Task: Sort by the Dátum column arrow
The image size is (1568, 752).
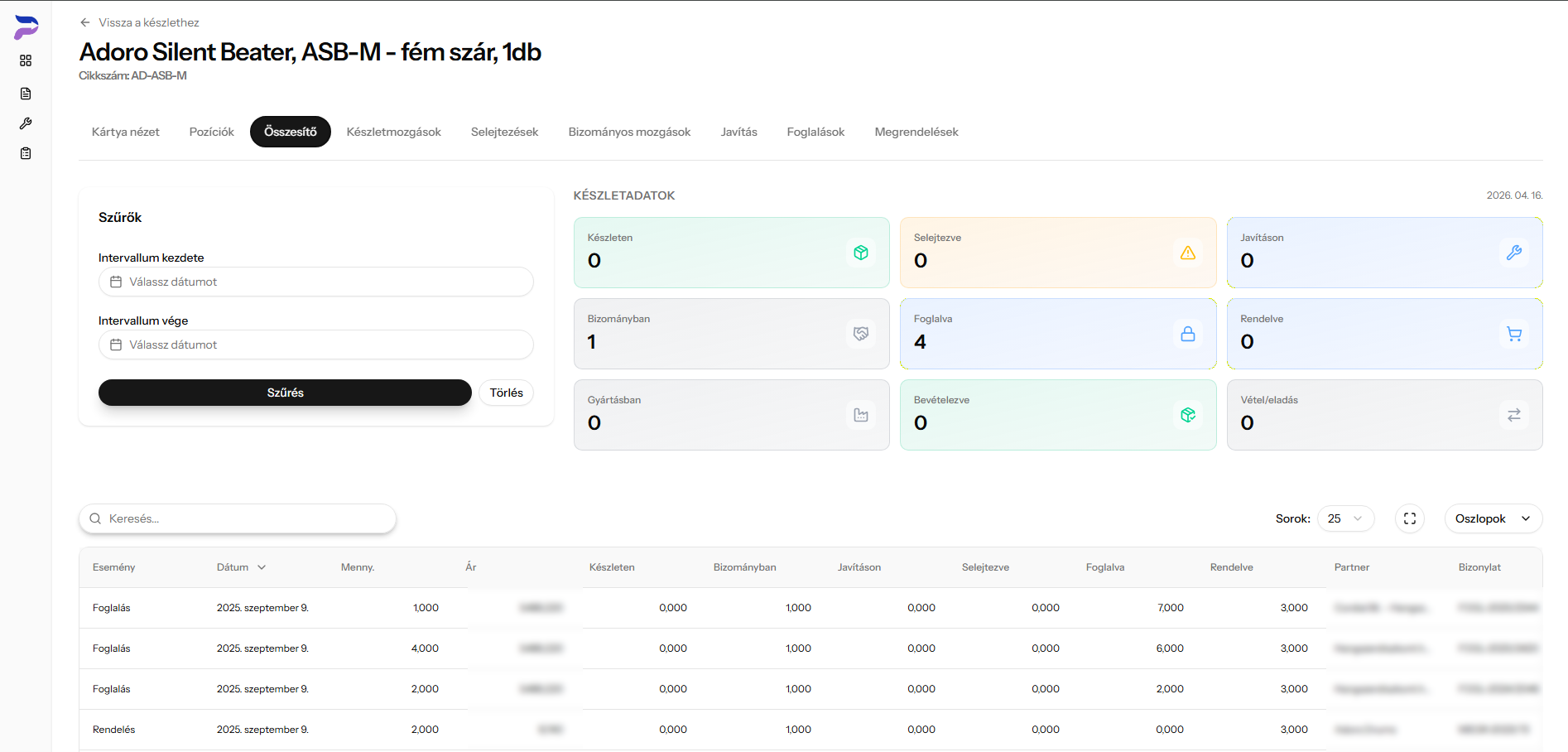Action: click(262, 567)
